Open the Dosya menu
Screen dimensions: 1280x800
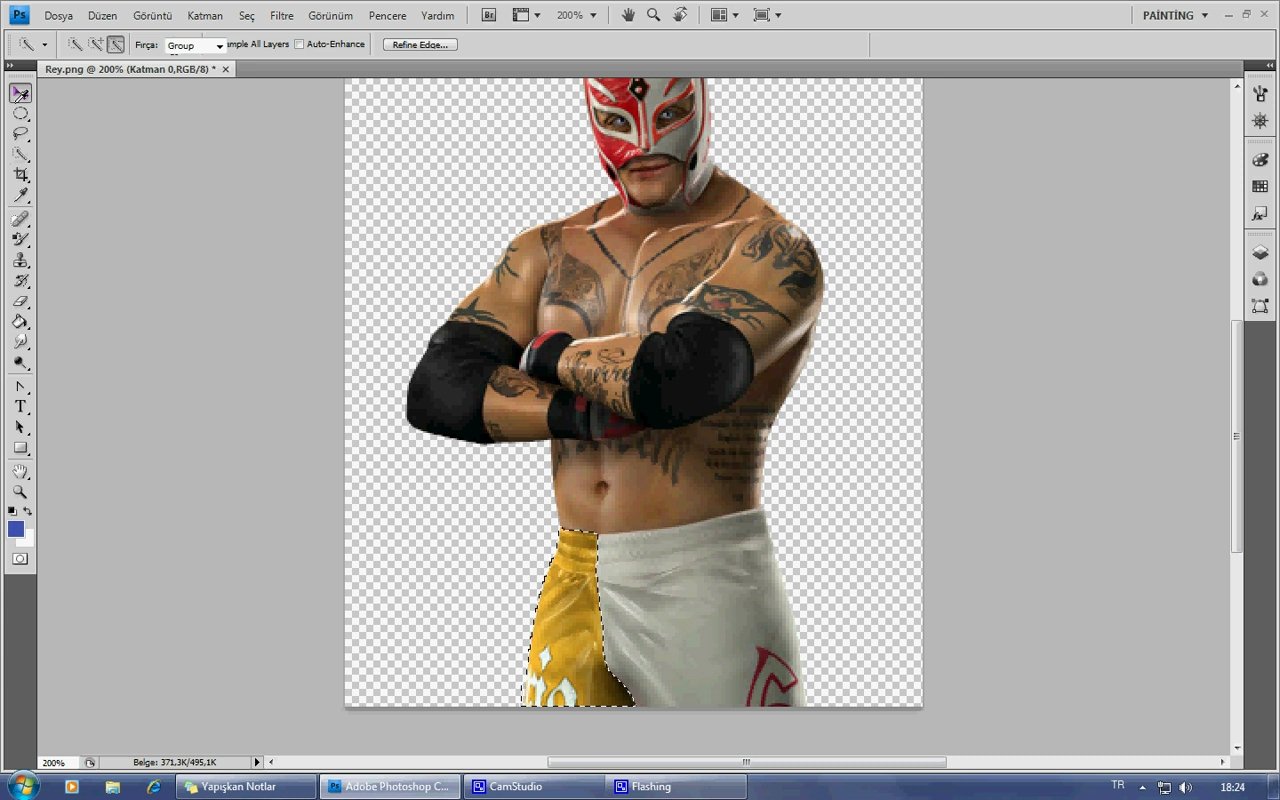(58, 16)
